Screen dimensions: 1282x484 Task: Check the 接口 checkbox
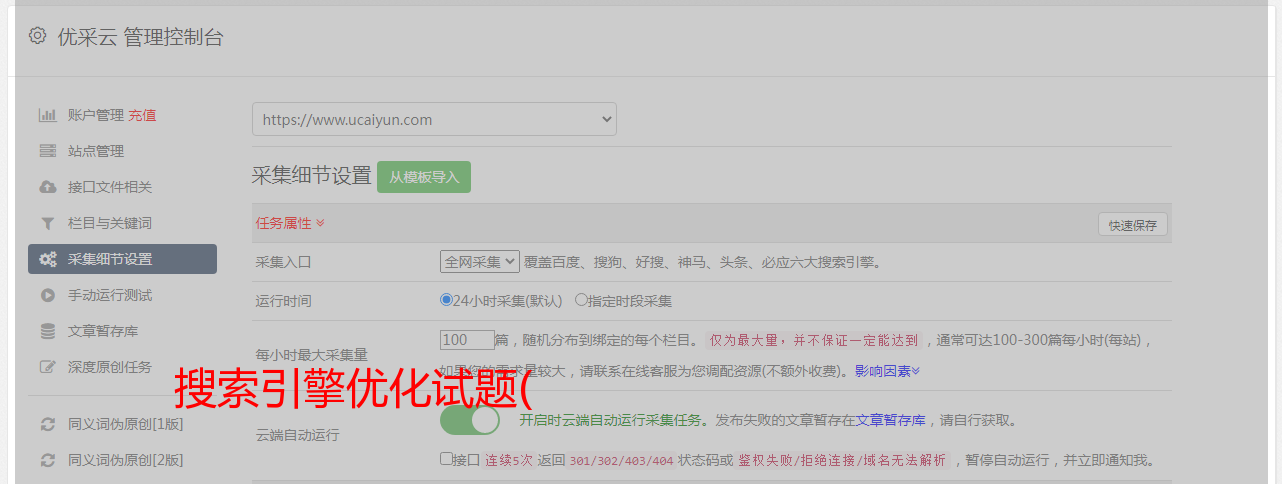446,459
